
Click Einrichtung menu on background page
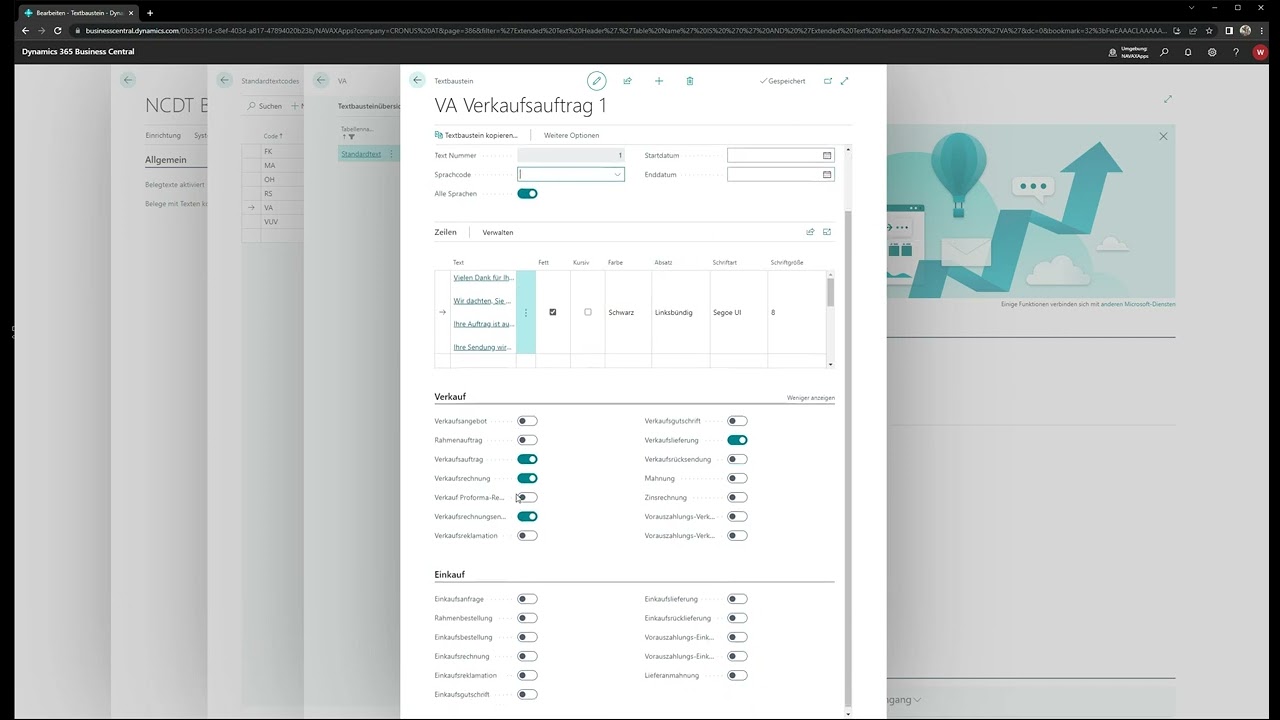click(x=163, y=135)
